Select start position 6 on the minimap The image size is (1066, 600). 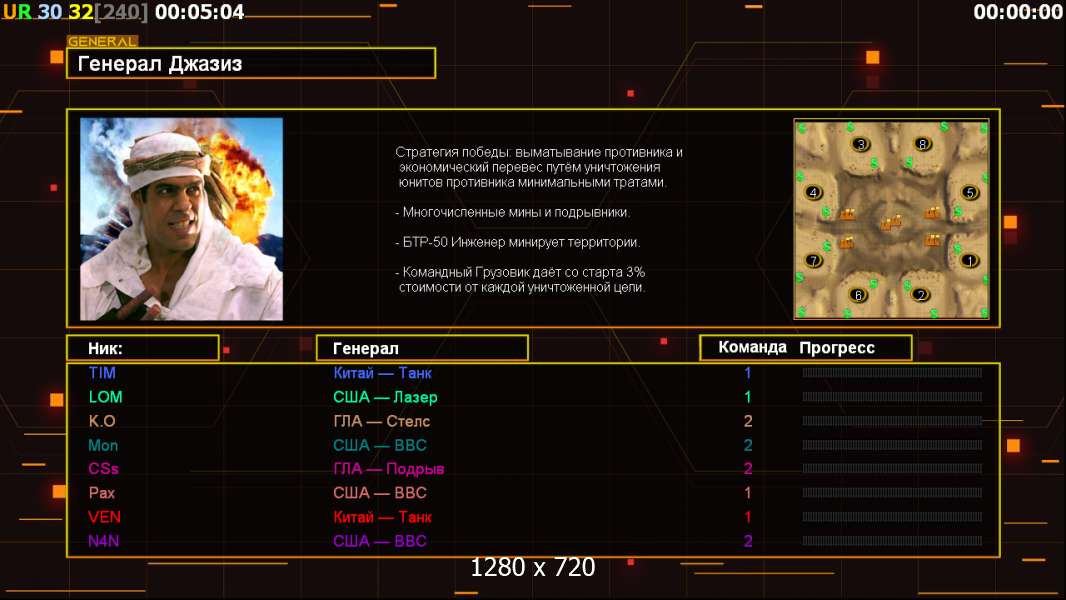point(858,295)
